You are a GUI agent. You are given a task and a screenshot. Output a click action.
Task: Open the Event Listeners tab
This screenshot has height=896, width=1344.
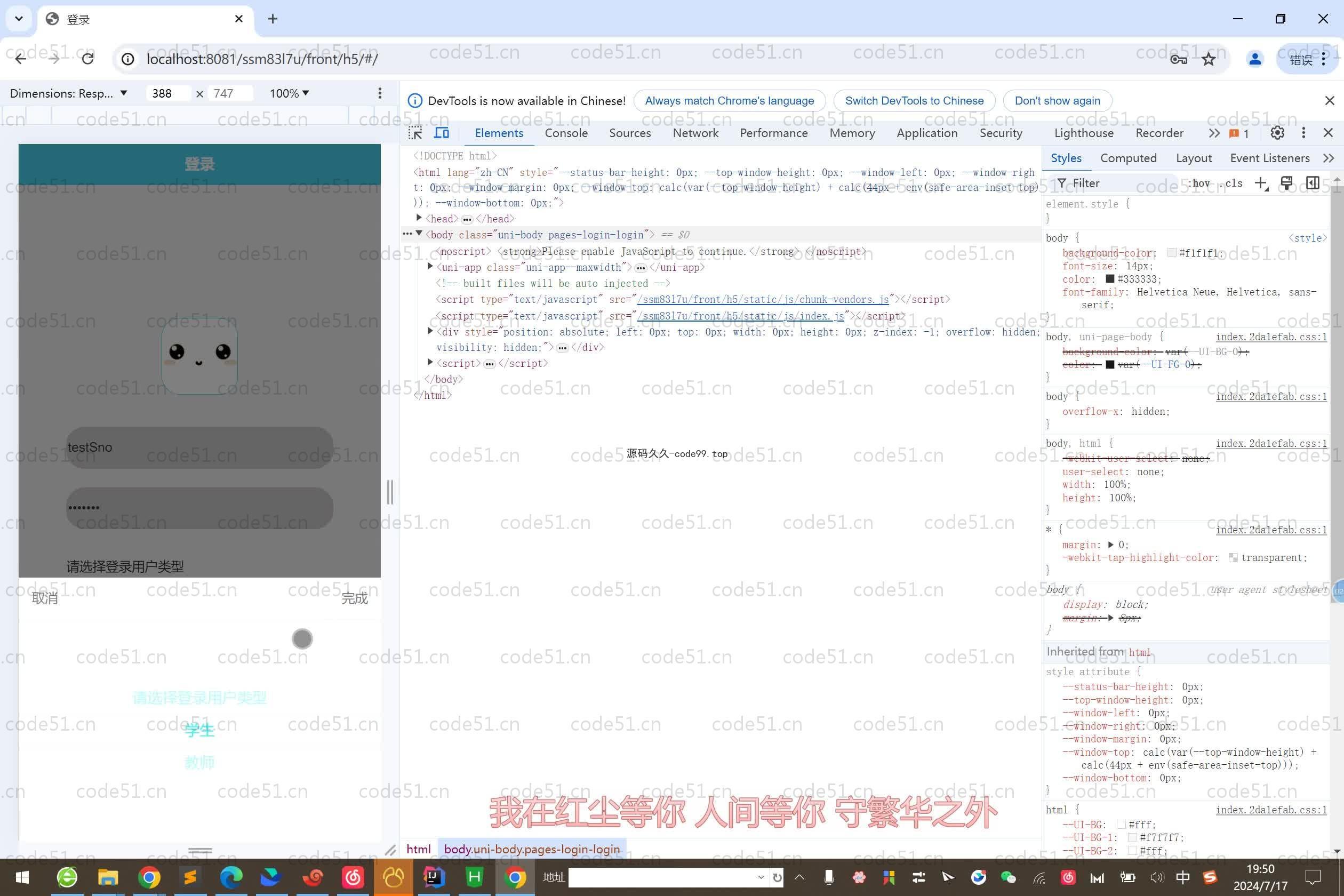coord(1270,158)
